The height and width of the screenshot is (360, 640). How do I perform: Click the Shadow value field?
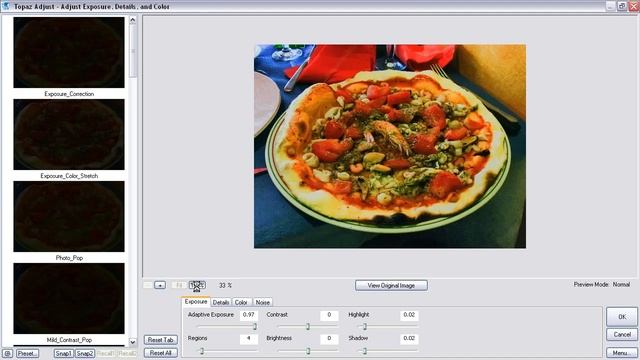point(409,338)
